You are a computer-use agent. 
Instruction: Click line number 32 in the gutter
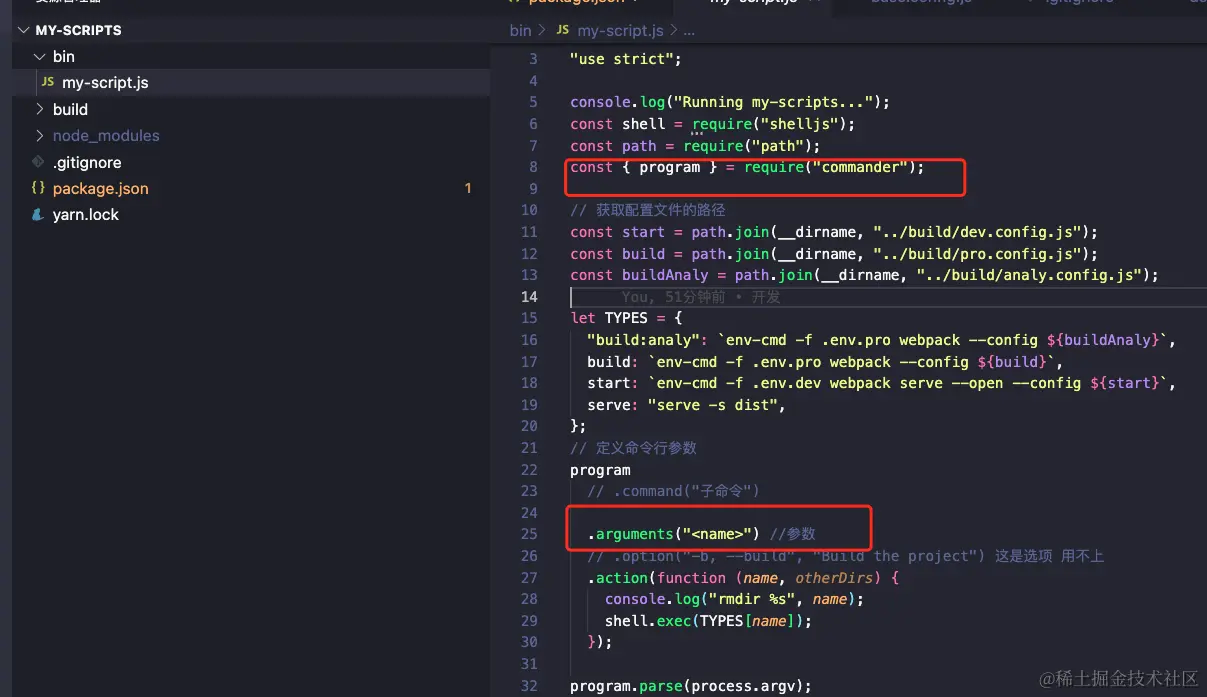click(529, 685)
